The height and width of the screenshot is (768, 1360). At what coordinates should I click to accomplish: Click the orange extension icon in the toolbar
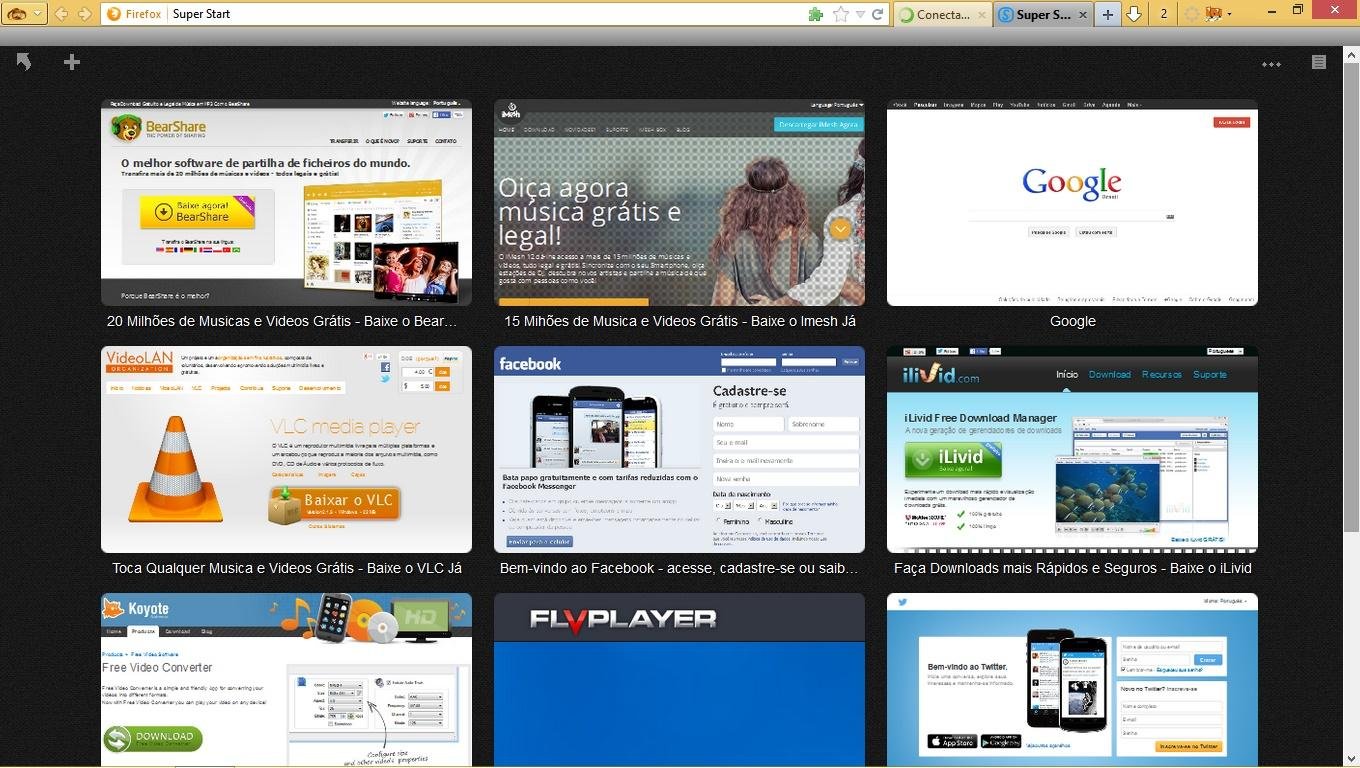(1215, 14)
